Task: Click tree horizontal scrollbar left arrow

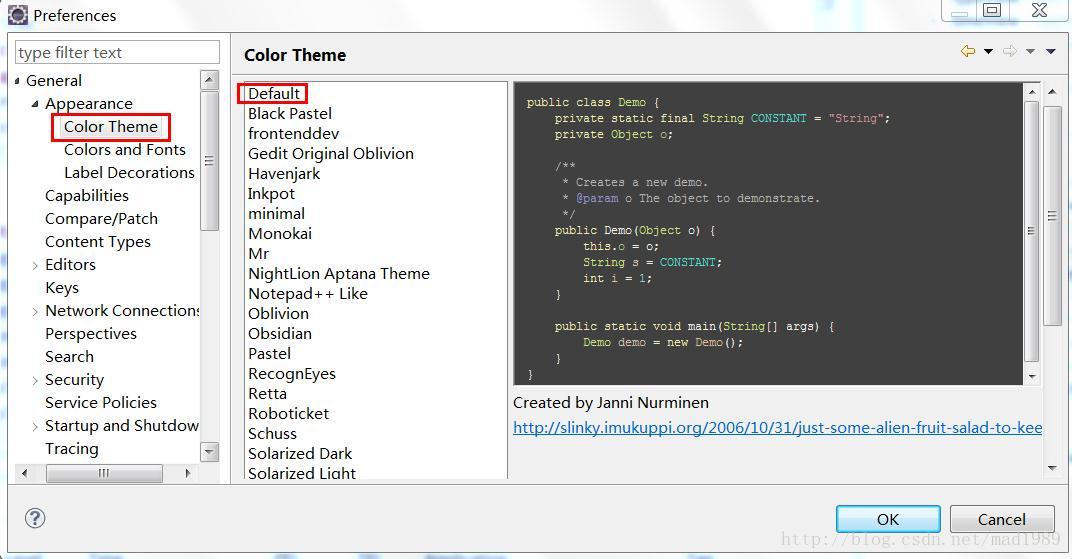Action: click(25, 473)
